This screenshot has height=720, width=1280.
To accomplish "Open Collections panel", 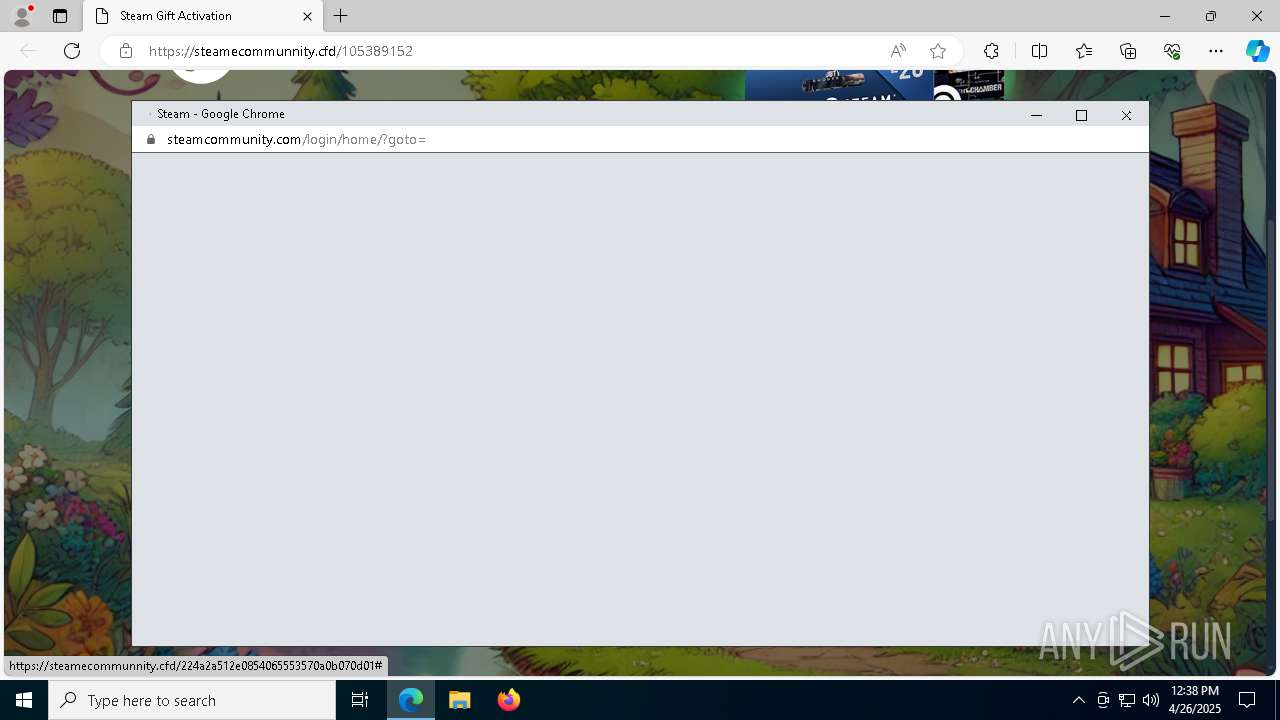I will tap(1128, 51).
